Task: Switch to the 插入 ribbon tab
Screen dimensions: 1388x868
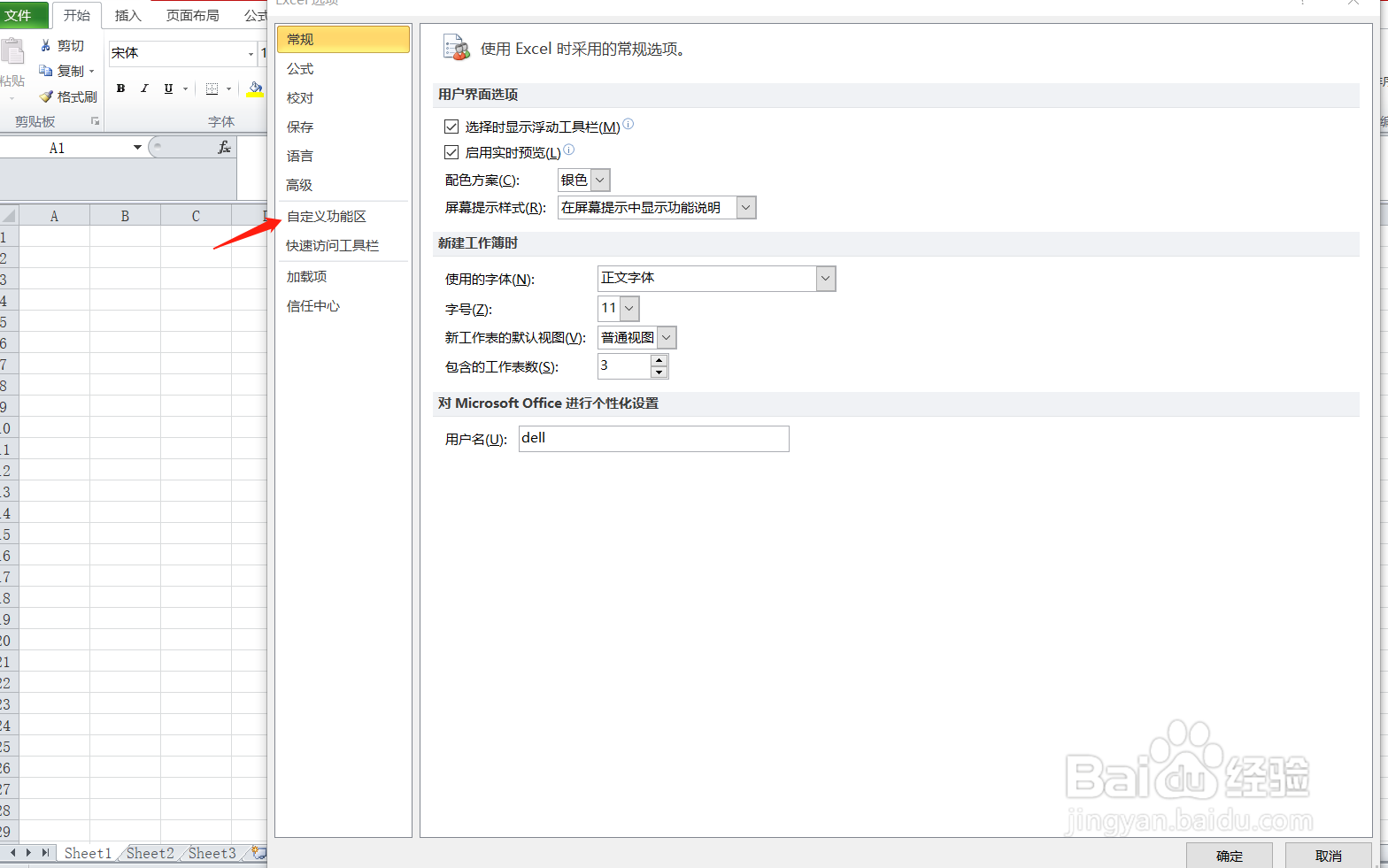Action: [x=128, y=15]
